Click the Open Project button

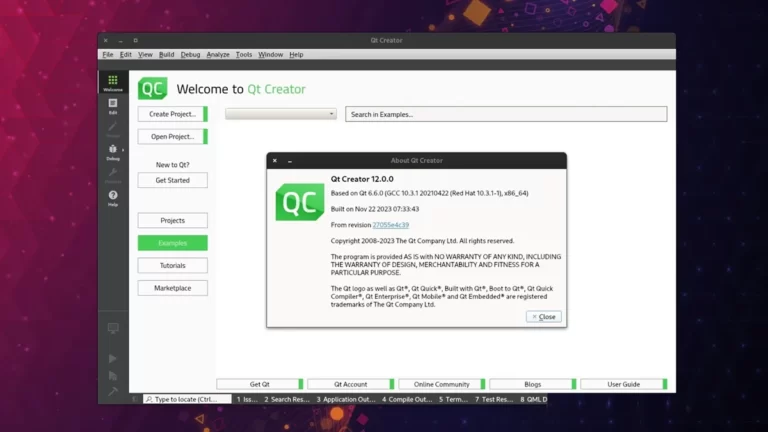click(172, 136)
